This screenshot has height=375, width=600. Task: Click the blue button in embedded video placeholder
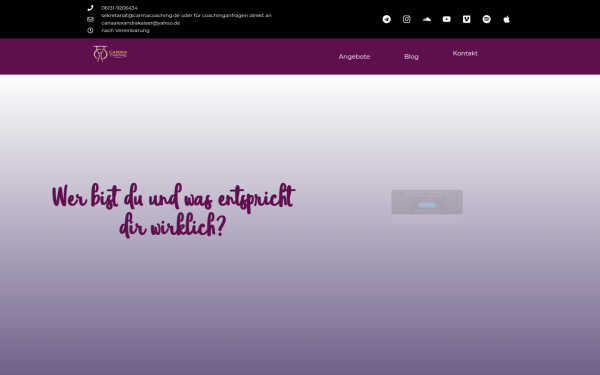pyautogui.click(x=427, y=205)
